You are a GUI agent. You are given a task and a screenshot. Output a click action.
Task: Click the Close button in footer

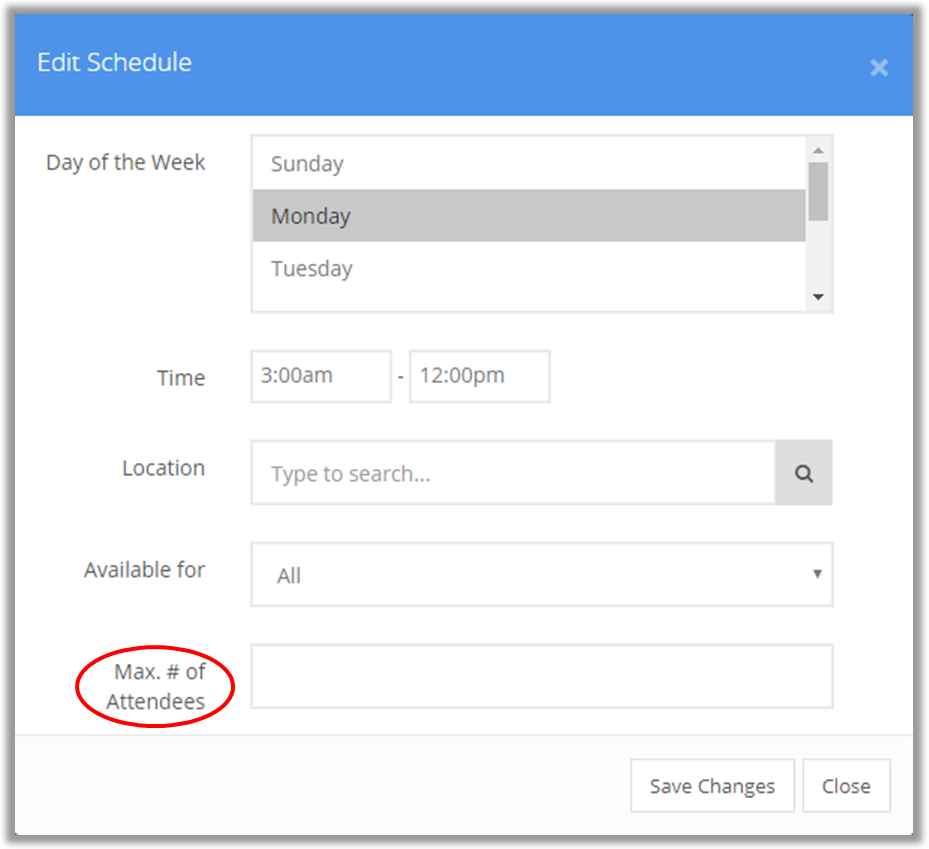pos(846,786)
